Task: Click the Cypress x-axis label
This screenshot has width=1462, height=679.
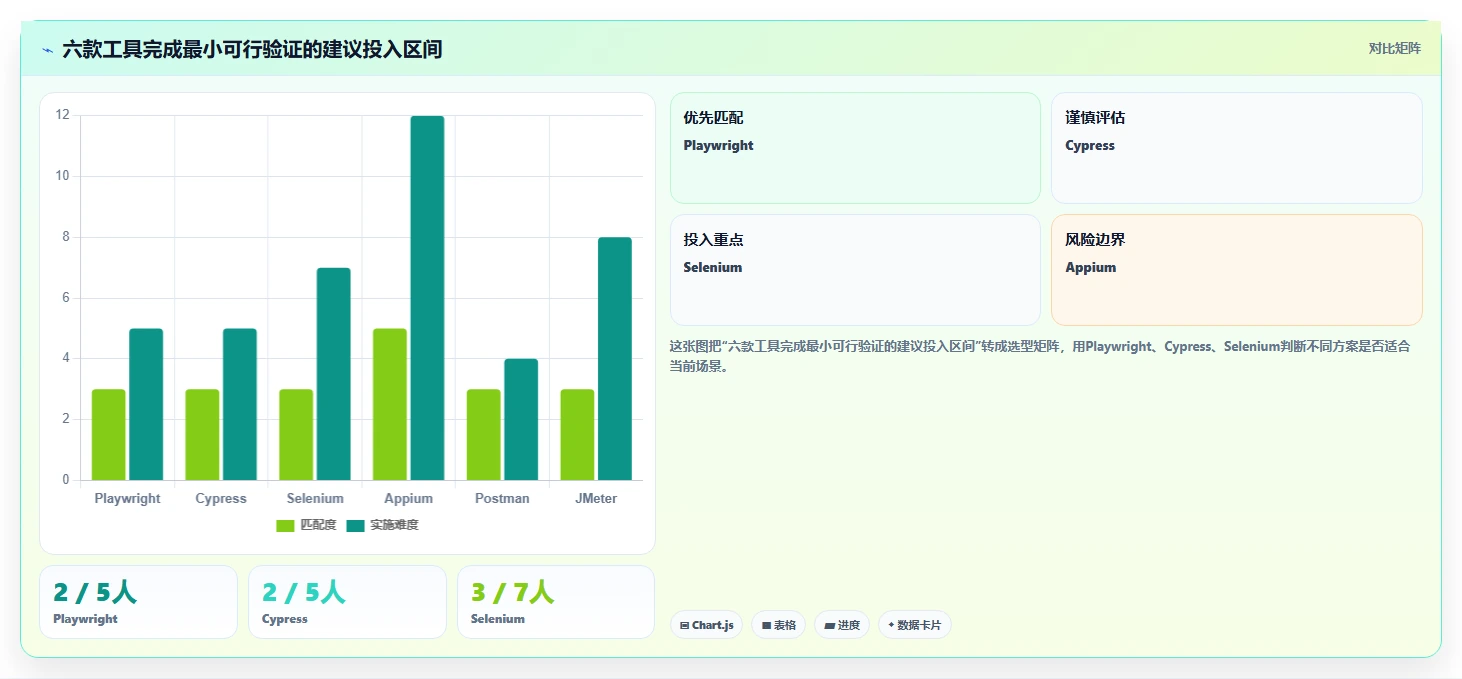Action: pyautogui.click(x=221, y=498)
